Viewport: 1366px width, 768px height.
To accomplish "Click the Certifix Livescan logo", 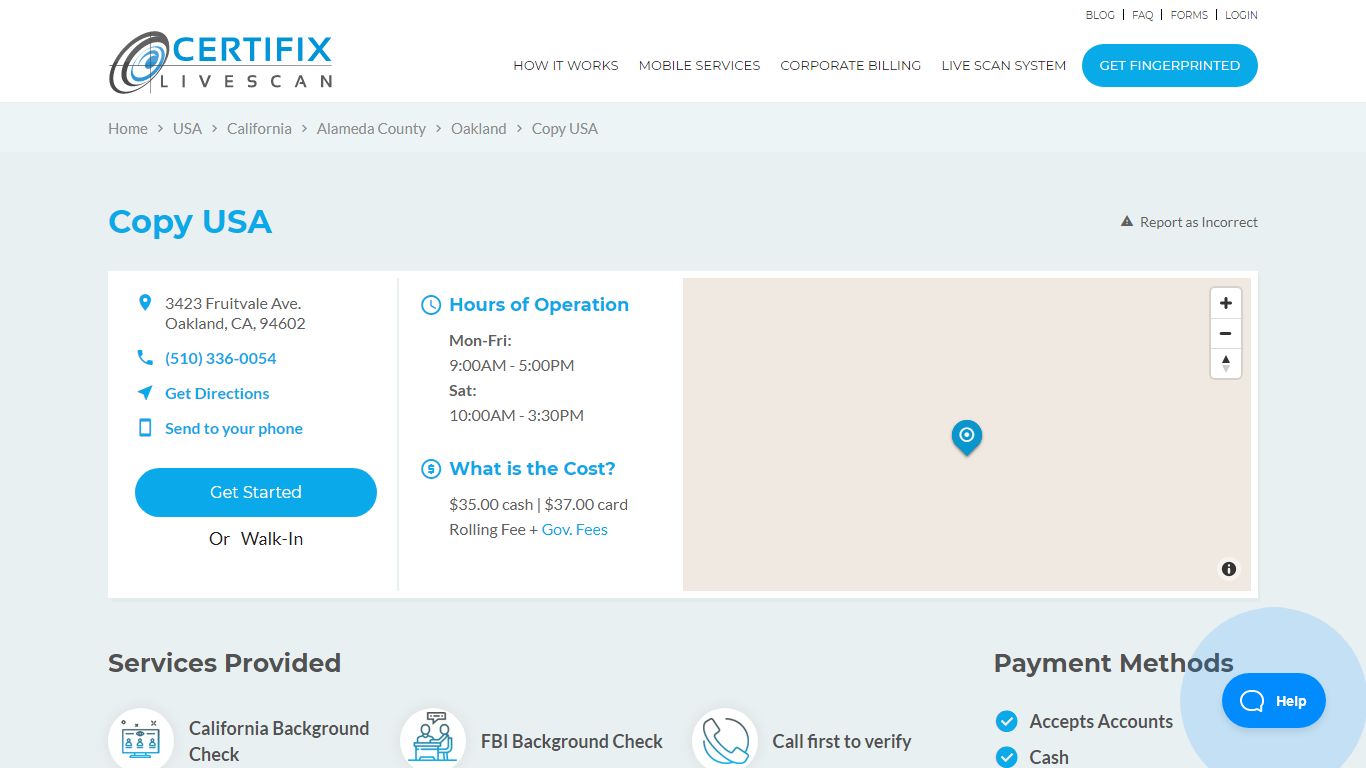I will tap(221, 62).
